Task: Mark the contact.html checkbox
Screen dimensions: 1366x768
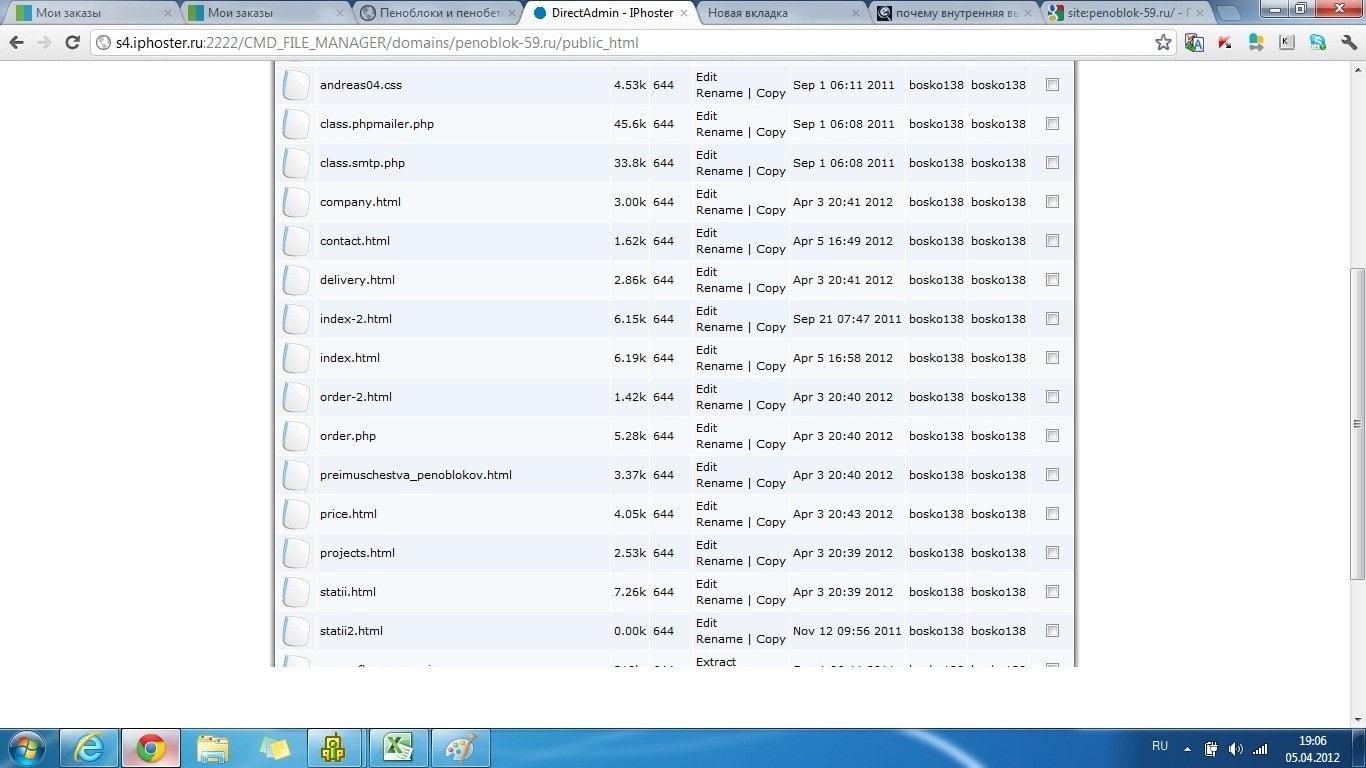Action: click(x=1052, y=241)
